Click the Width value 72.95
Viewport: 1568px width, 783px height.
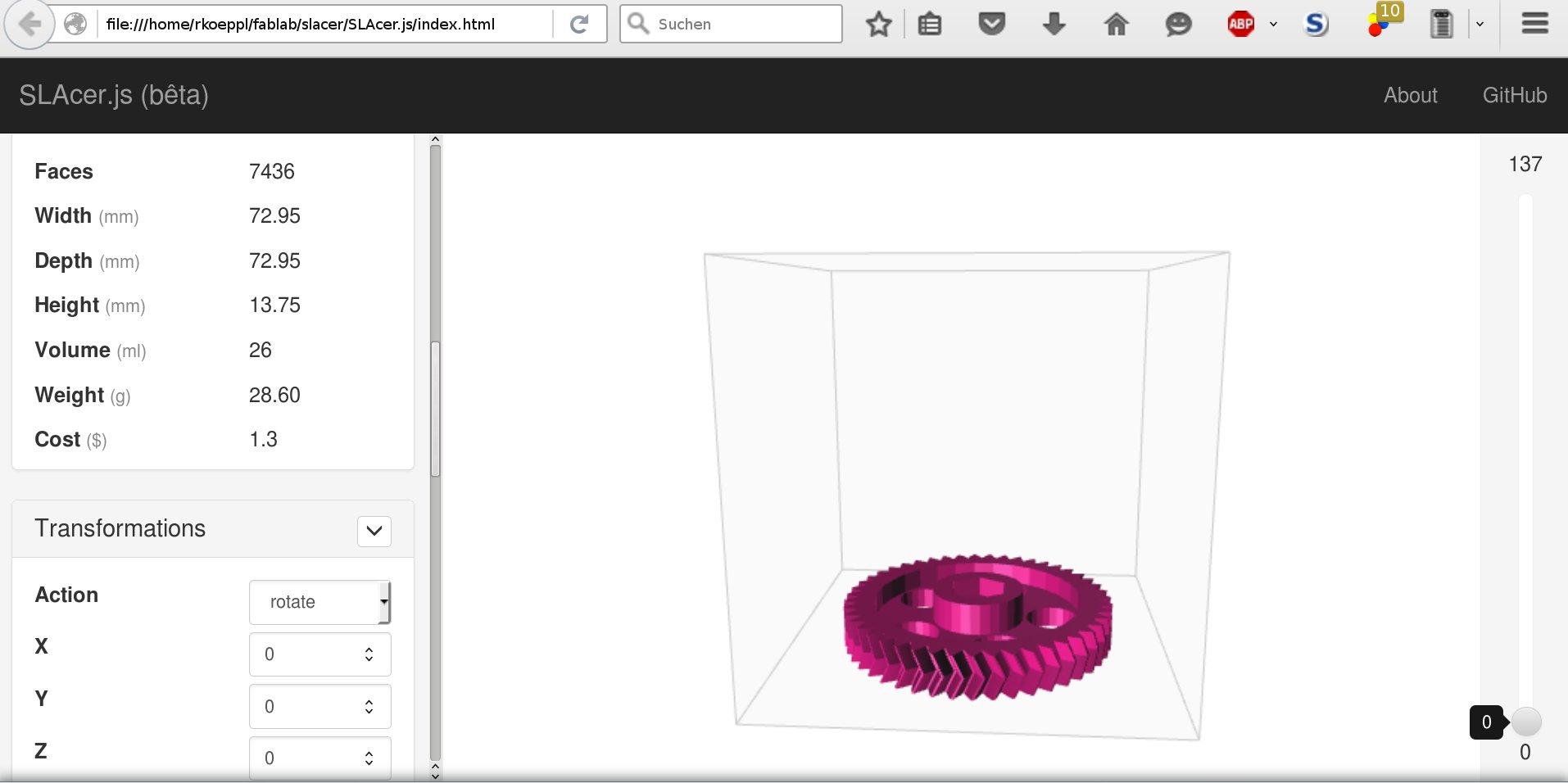pyautogui.click(x=274, y=215)
